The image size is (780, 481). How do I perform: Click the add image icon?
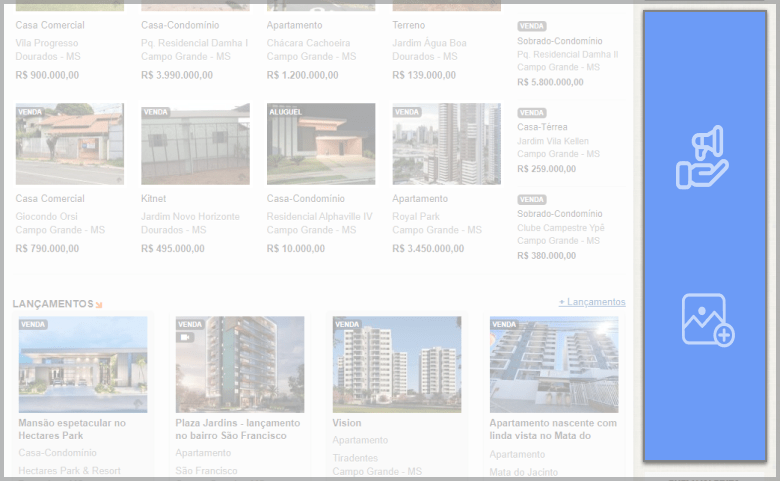tap(708, 320)
